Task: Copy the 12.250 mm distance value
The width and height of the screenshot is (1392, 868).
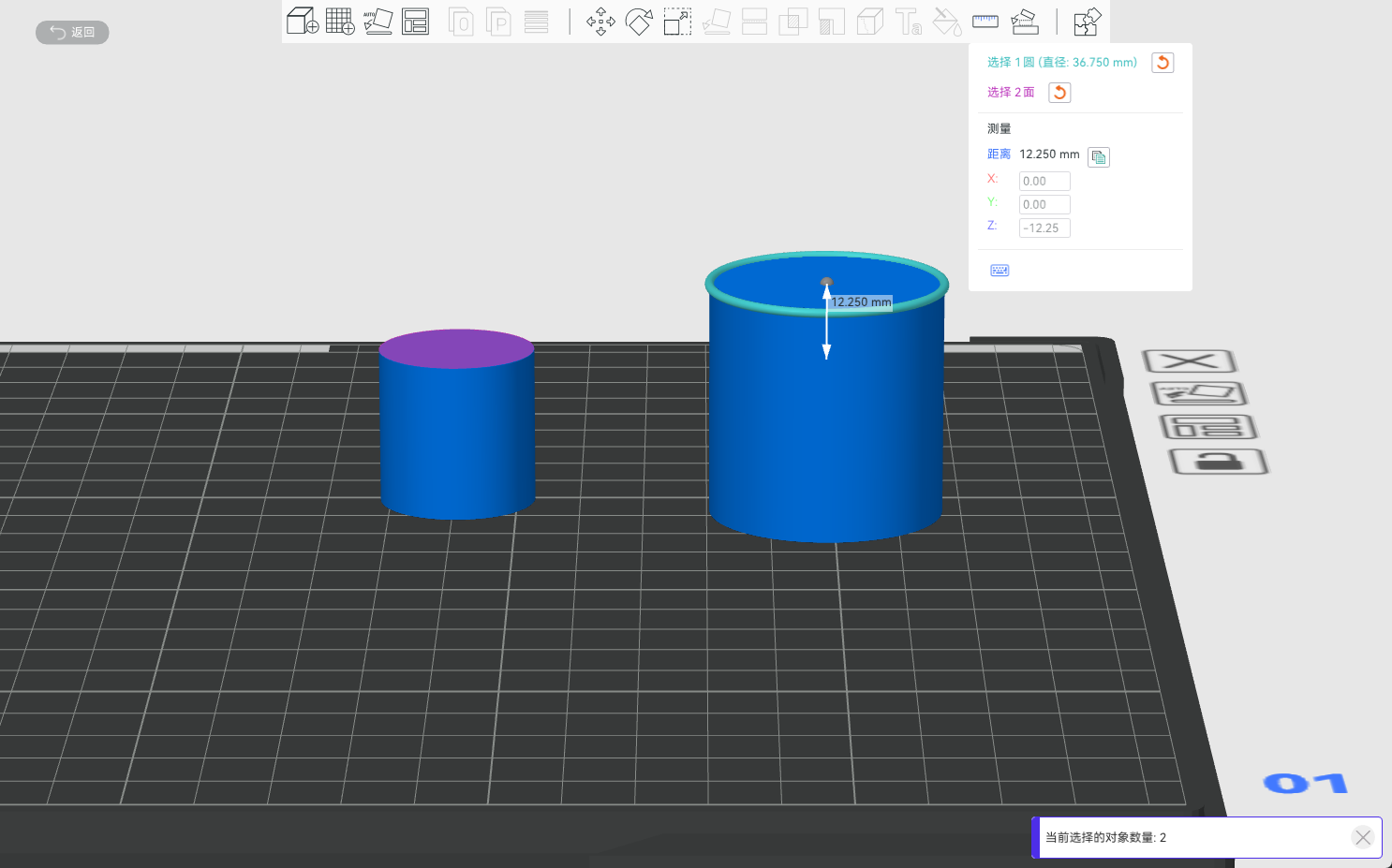Action: click(1099, 156)
